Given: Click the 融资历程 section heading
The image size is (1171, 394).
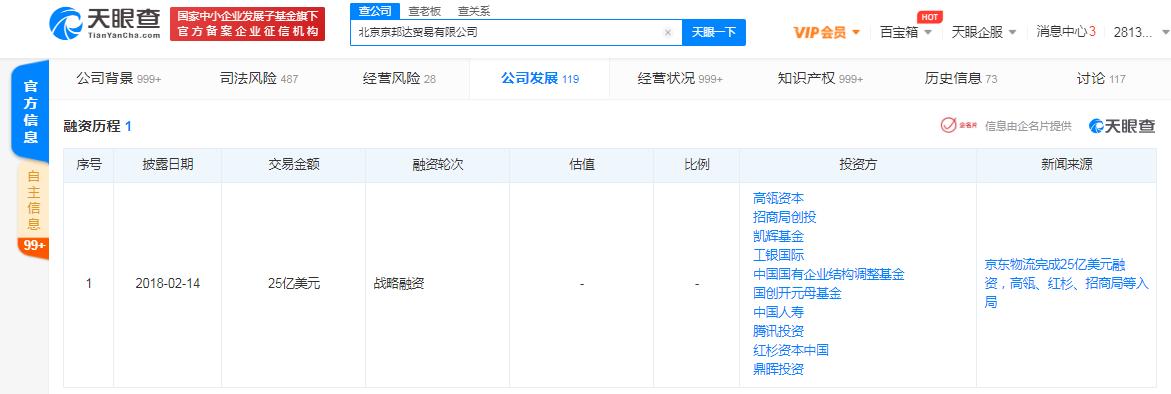Looking at the screenshot, I should coord(91,126).
